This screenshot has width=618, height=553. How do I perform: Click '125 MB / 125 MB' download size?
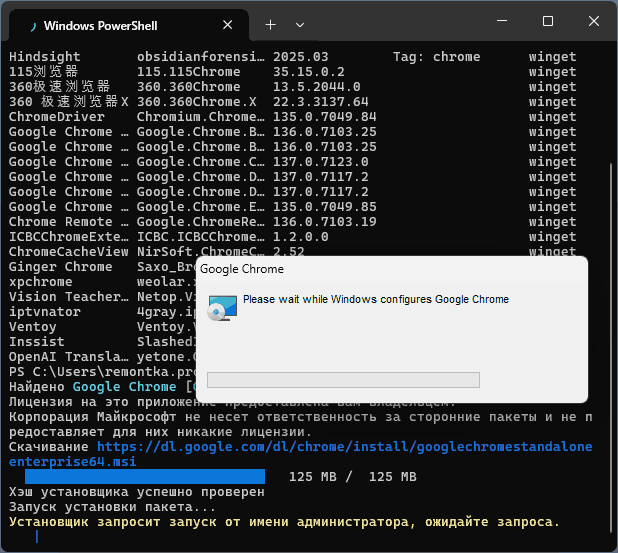click(352, 477)
